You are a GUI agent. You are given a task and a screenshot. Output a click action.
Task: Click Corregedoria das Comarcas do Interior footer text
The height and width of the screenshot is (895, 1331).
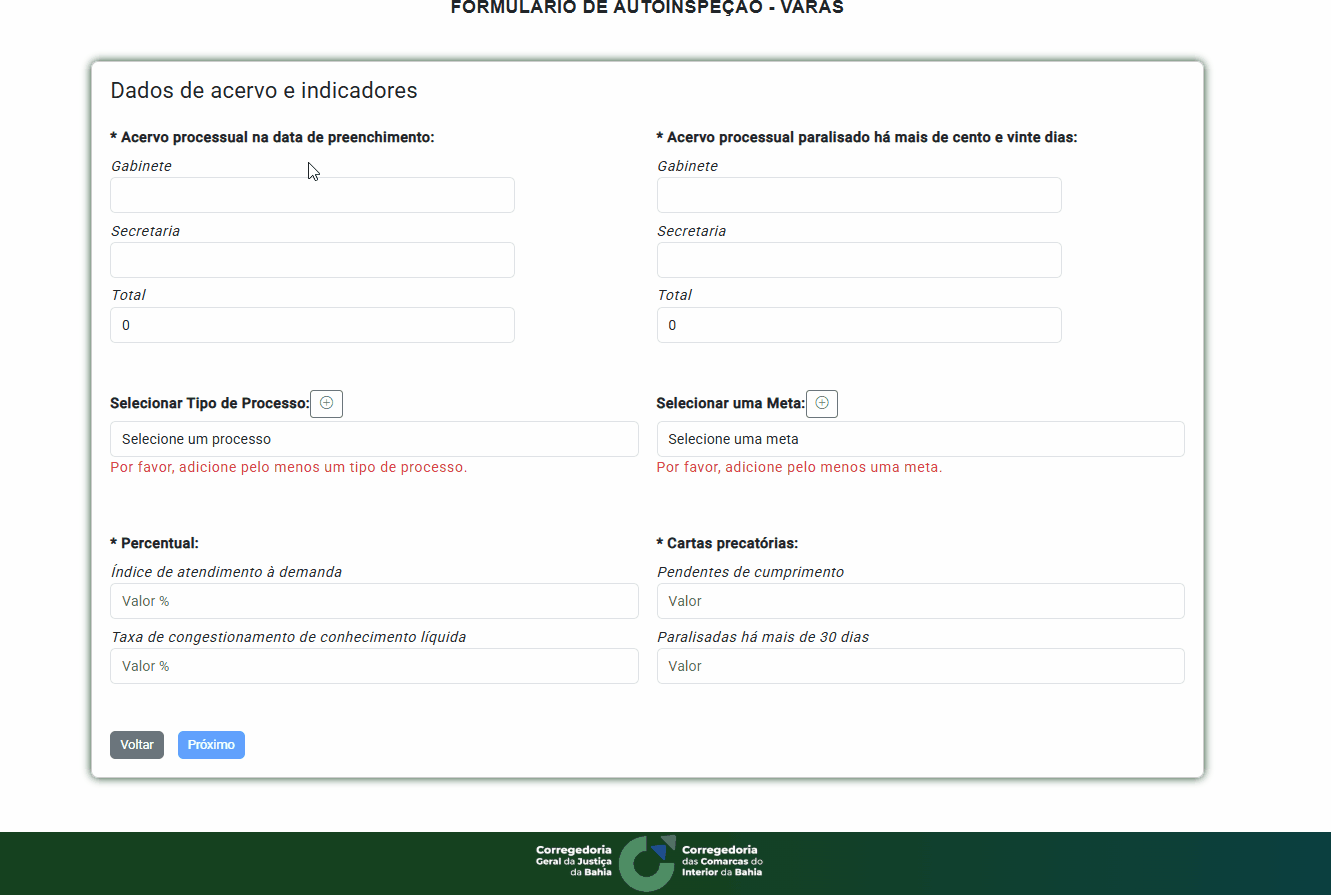722,861
